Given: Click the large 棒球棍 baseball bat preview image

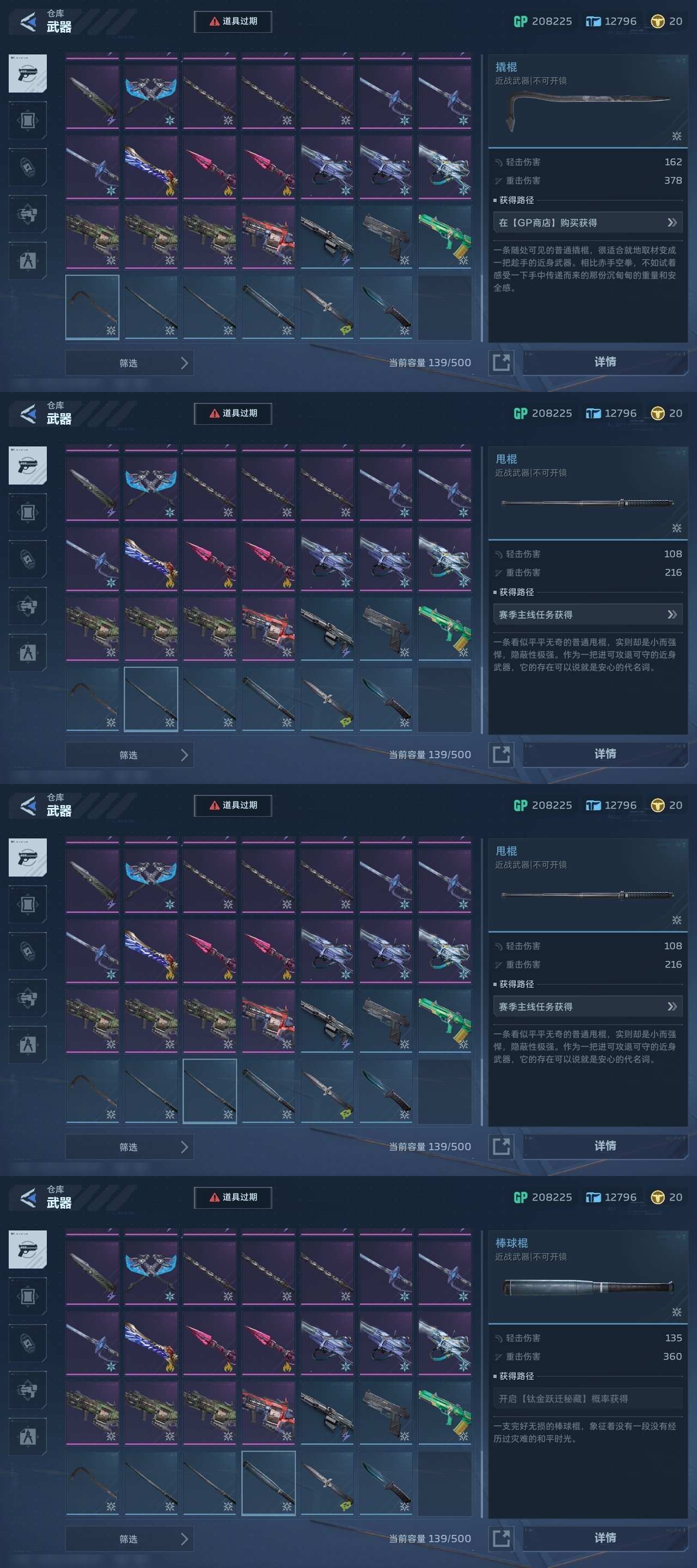Looking at the screenshot, I should tap(588, 1287).
